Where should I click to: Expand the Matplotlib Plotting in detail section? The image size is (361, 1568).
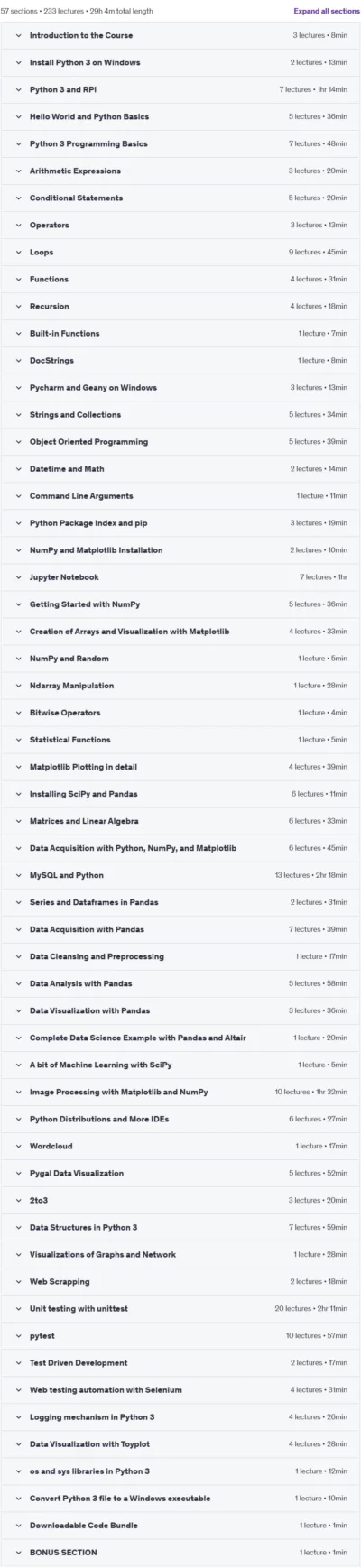click(x=180, y=766)
